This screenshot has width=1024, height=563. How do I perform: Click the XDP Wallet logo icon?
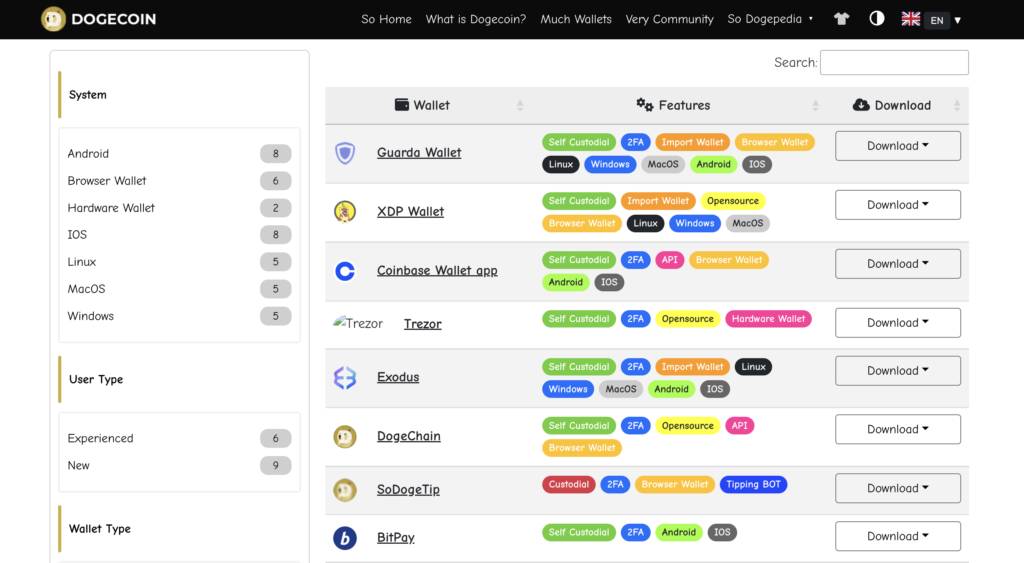(345, 212)
